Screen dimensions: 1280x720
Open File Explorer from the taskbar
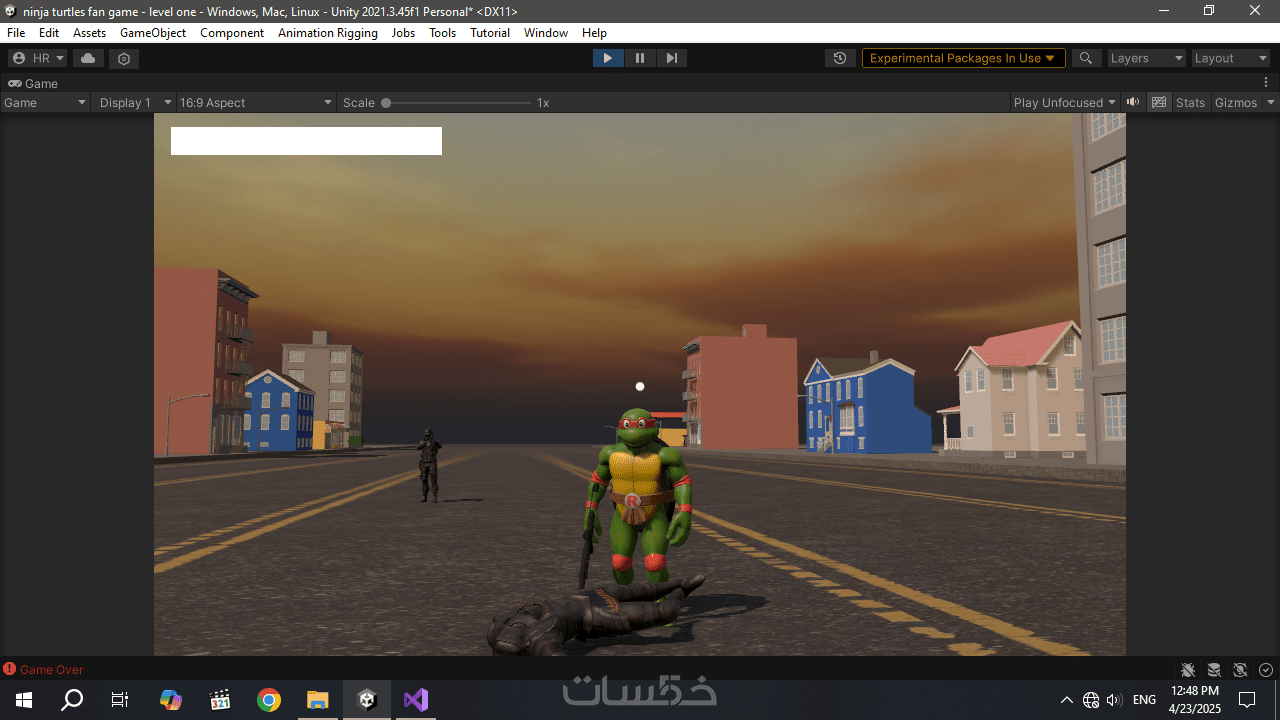[x=317, y=700]
